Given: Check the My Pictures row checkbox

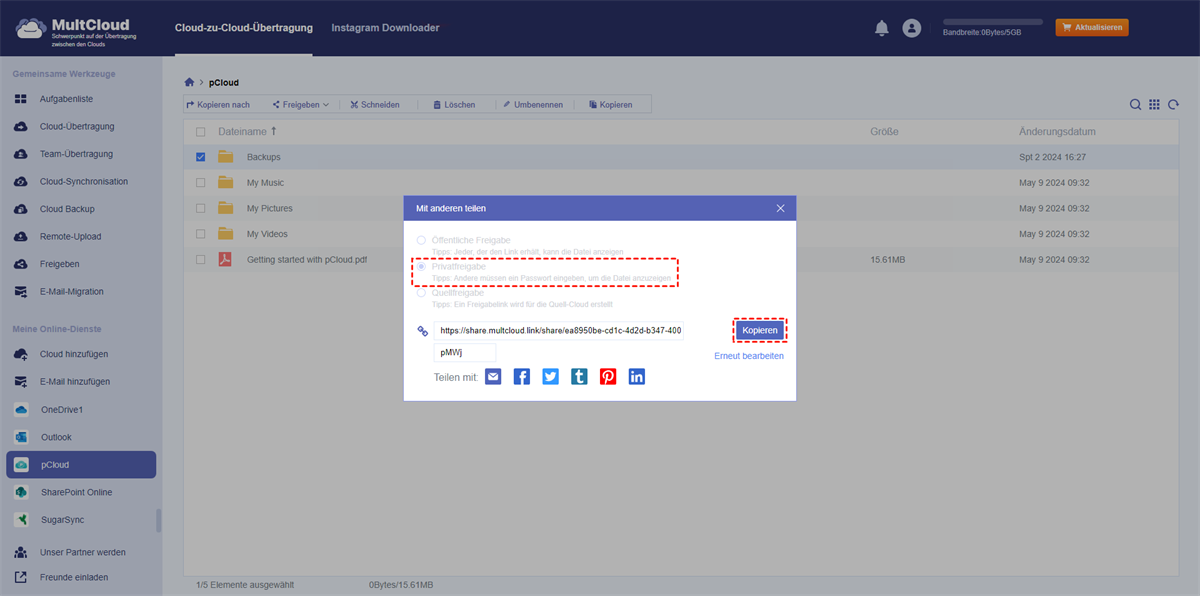Looking at the screenshot, I should (201, 208).
